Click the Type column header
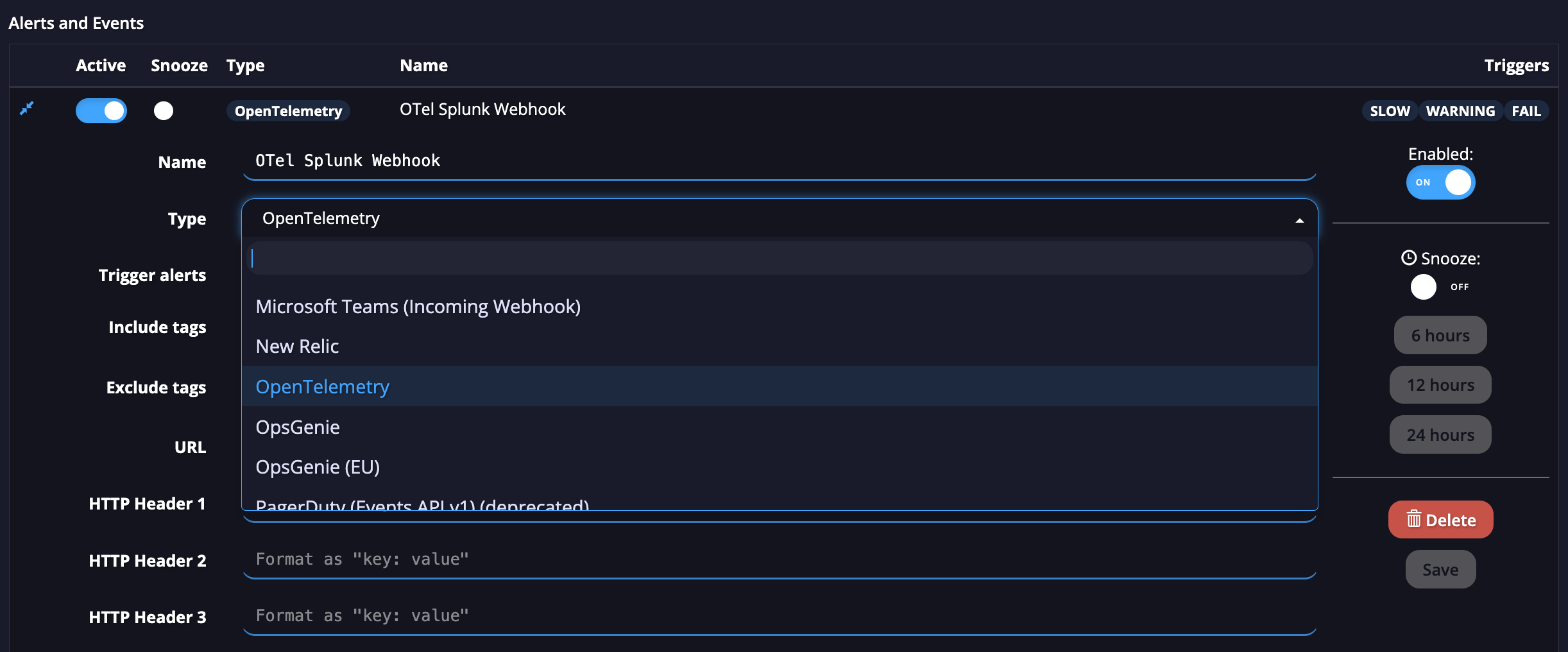Screen dimensions: 1568x652 click(245, 65)
